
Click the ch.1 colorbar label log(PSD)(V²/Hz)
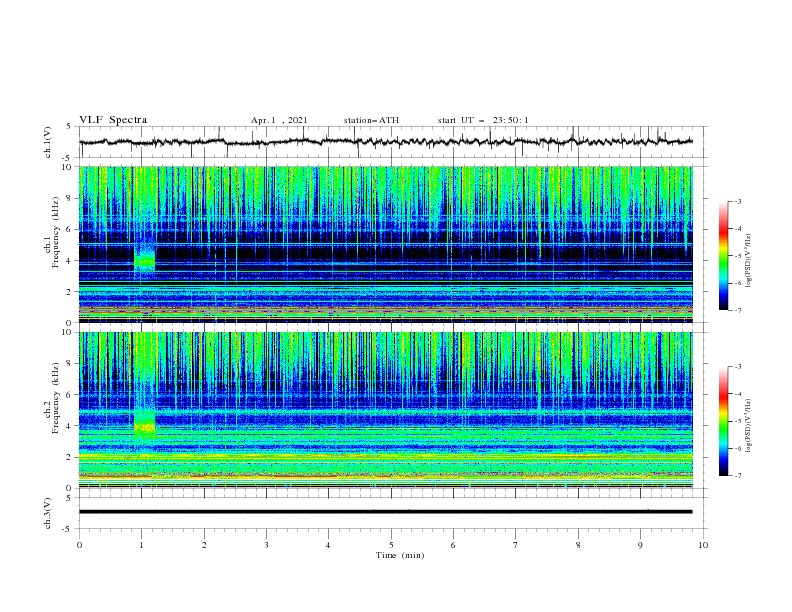click(x=749, y=261)
